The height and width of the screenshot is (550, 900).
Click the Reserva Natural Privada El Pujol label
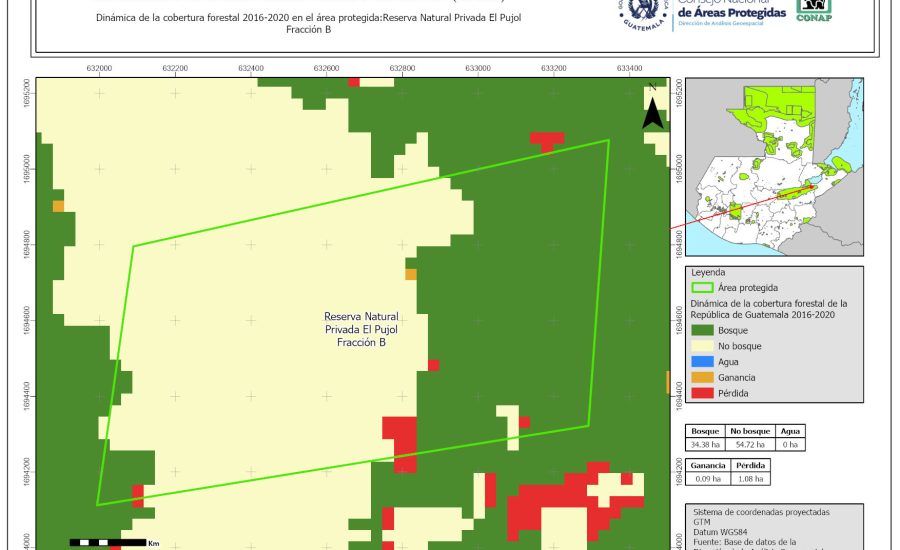coord(361,328)
